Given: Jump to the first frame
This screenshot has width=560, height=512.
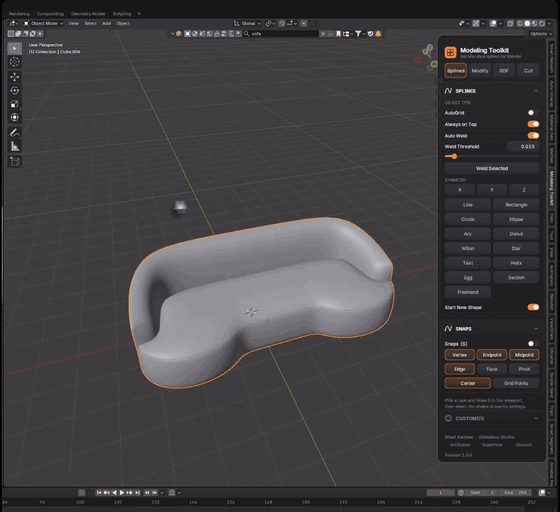Looking at the screenshot, I should click(99, 492).
